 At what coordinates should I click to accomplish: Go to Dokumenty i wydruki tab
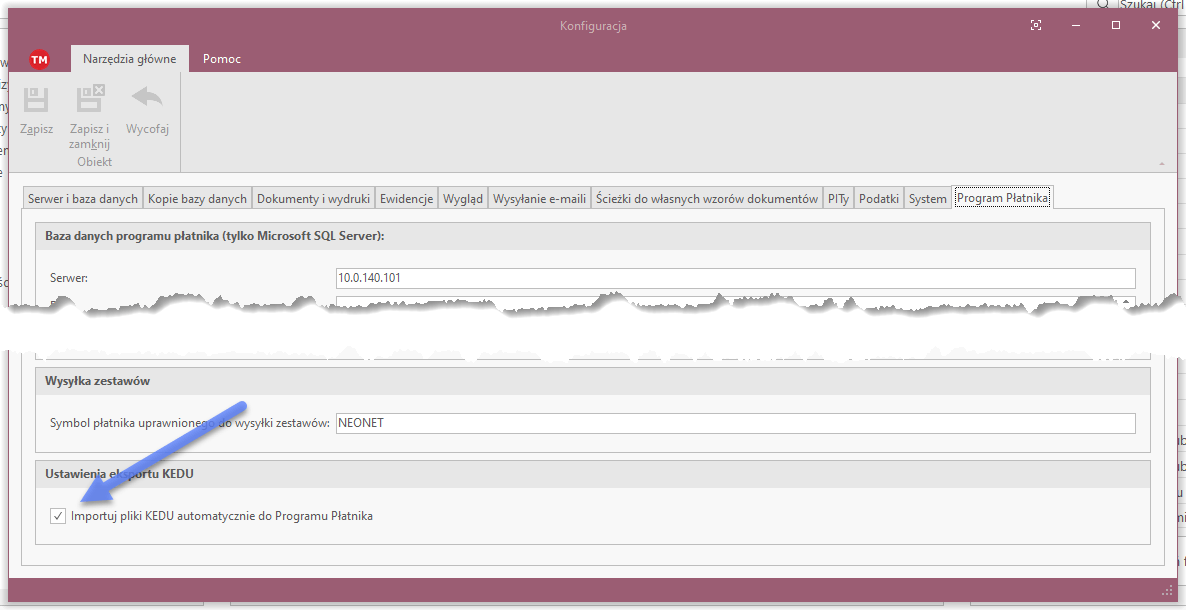tap(313, 199)
